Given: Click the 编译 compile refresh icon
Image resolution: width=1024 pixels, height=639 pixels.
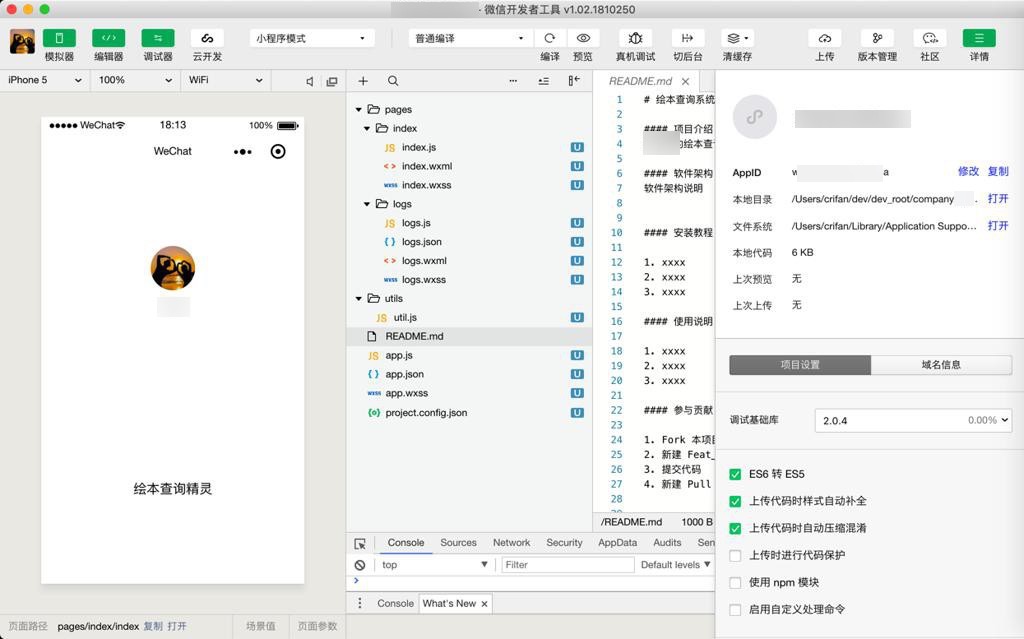Looking at the screenshot, I should pos(550,38).
